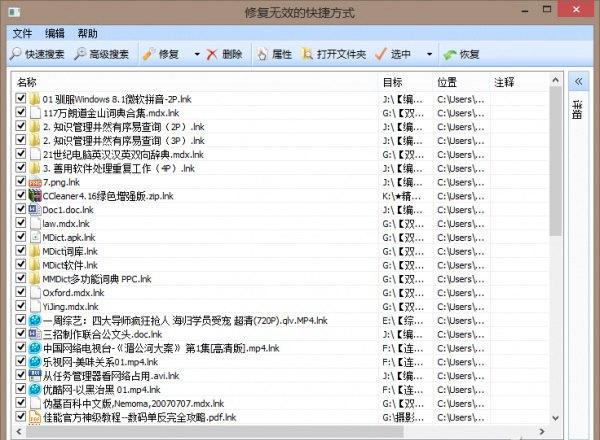Sort by the 名称 column header

tap(195, 82)
